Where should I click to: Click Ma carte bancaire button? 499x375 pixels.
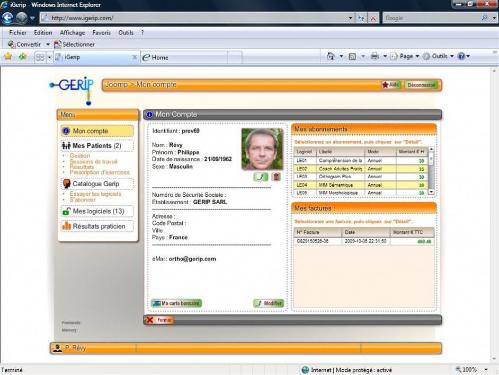point(177,303)
